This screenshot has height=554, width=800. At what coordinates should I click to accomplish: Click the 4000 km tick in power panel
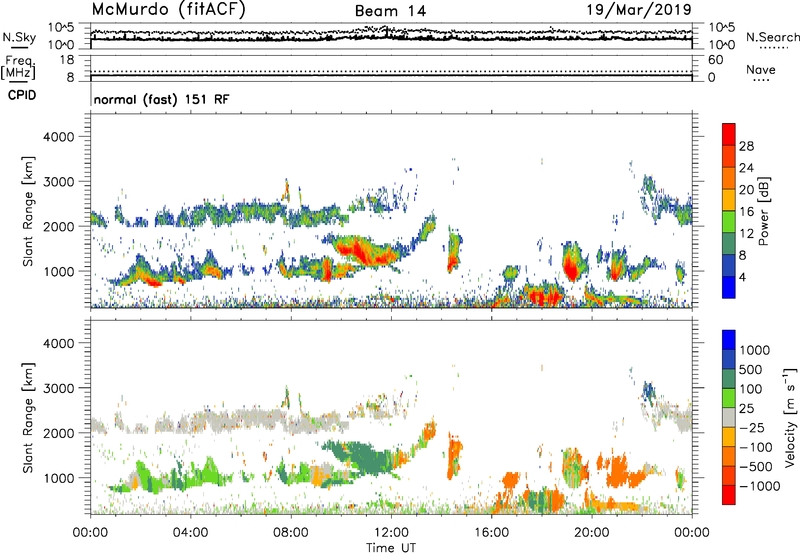59,137
